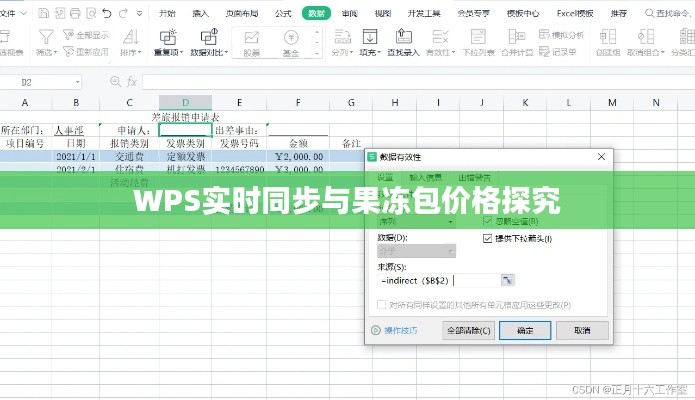Click the fx insert function icon
The image size is (695, 400).
(x=132, y=82)
